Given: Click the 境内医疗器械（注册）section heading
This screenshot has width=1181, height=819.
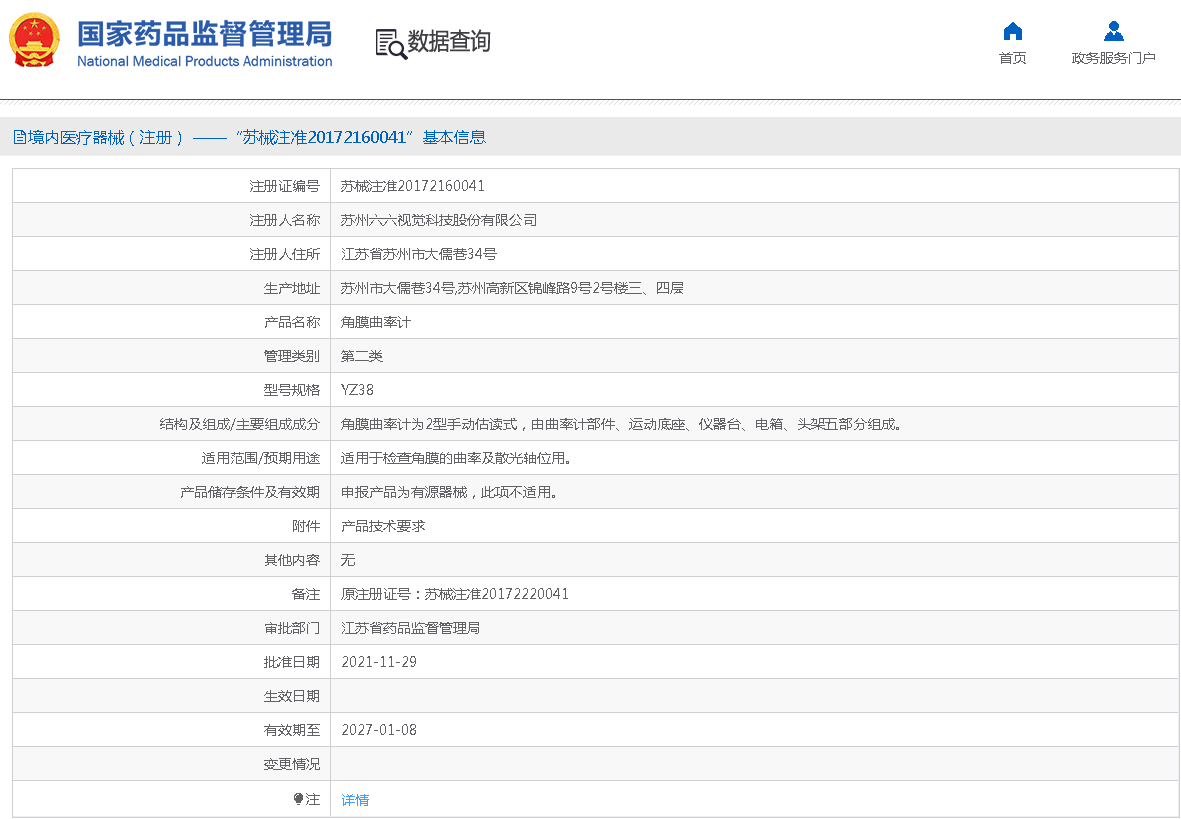Looking at the screenshot, I should pos(105,138).
